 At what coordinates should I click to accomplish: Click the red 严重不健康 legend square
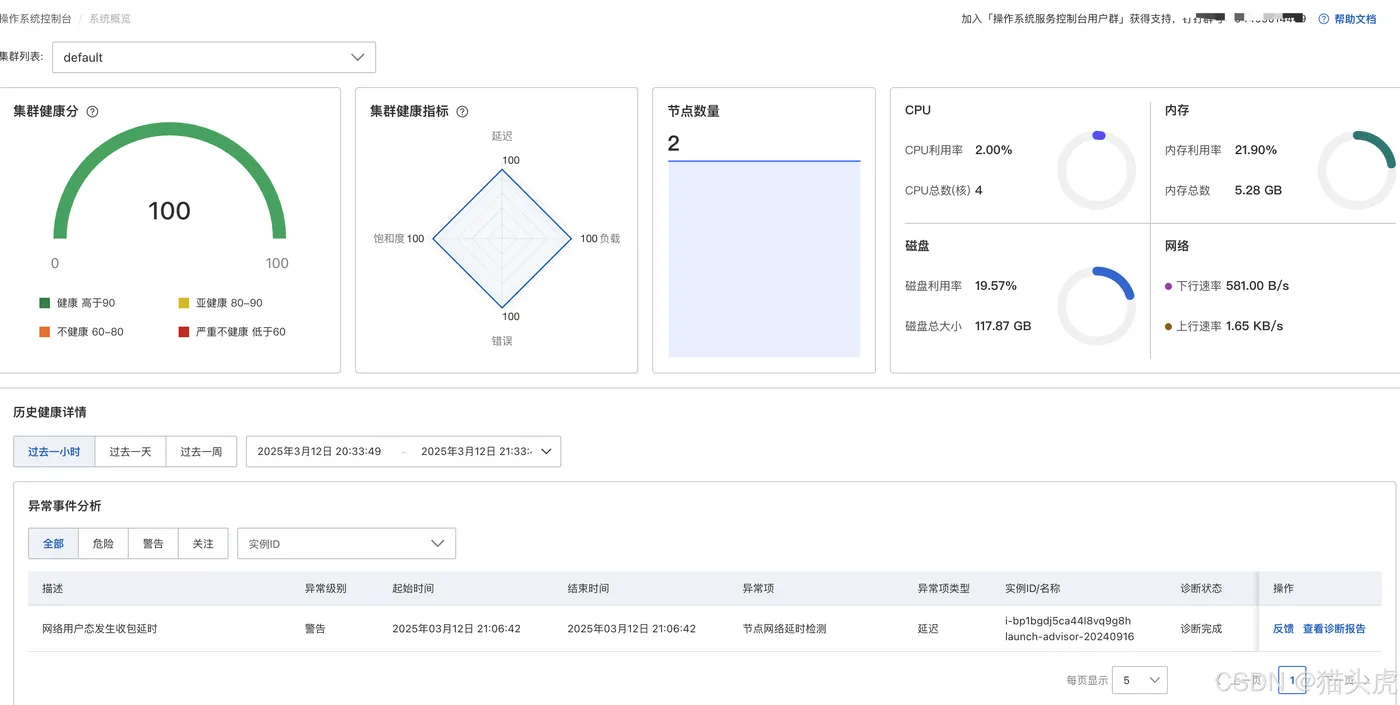[x=183, y=332]
